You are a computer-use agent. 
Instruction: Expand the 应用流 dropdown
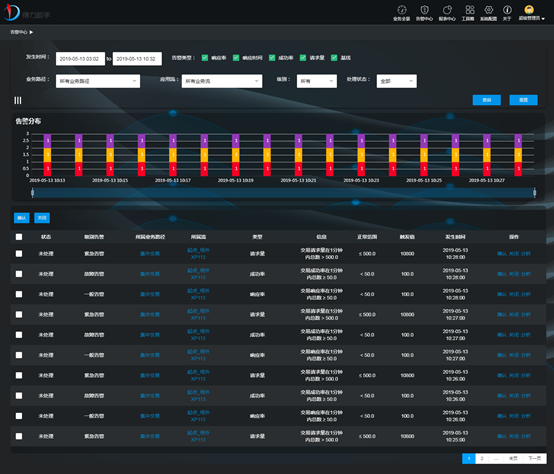pyautogui.click(x=222, y=81)
